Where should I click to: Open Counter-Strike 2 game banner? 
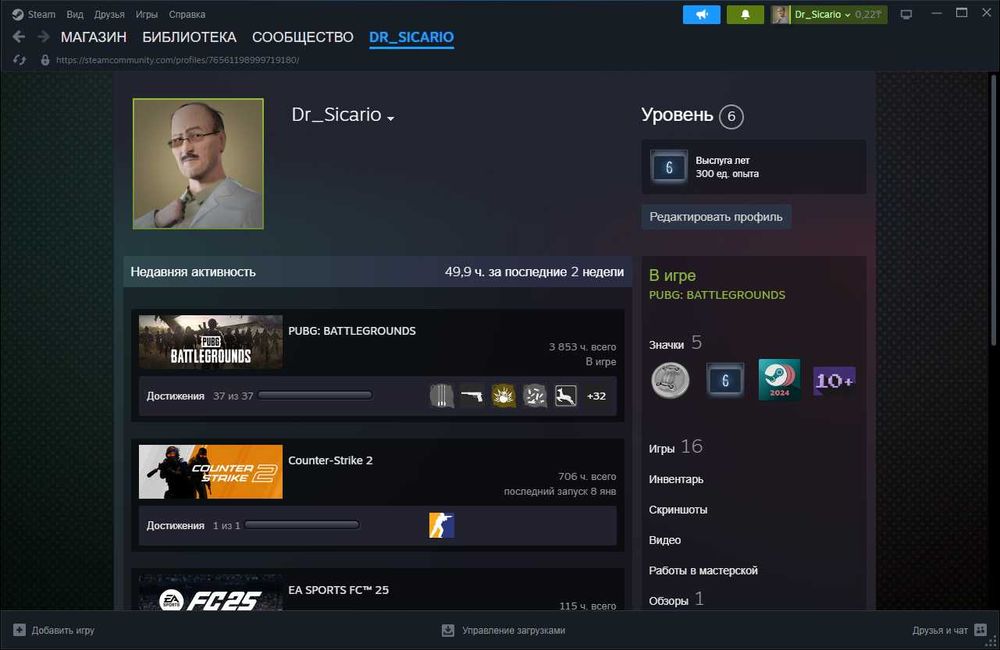pos(210,471)
